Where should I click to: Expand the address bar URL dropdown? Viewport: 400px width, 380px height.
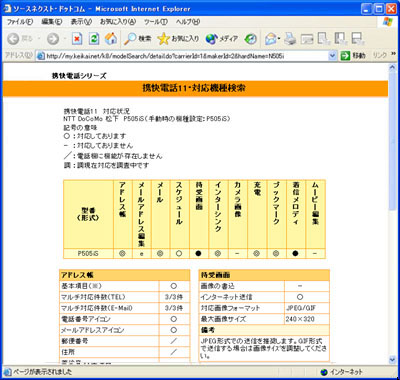coord(332,56)
